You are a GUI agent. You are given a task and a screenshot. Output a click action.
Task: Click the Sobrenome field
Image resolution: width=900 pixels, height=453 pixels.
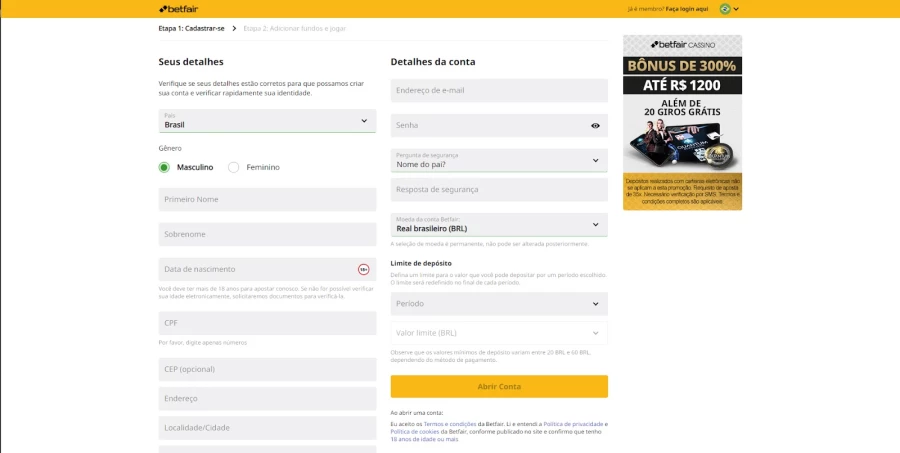(267, 234)
